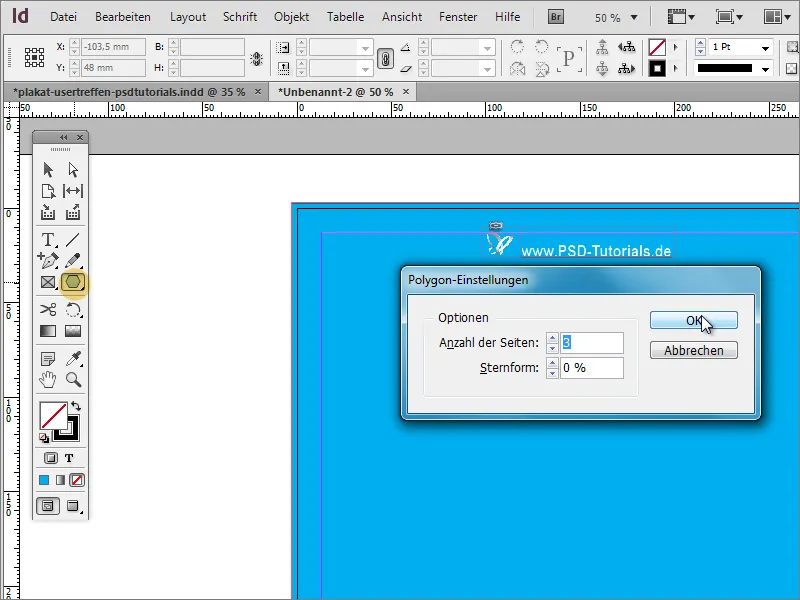Rotate 90° counter-clockwise icon
800x600 pixels.
tap(541, 46)
